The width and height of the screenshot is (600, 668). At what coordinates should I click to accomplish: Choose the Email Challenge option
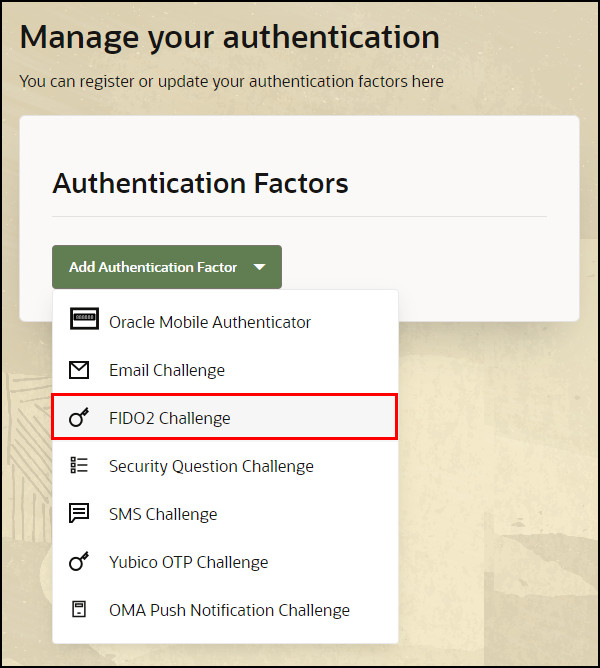(x=225, y=370)
